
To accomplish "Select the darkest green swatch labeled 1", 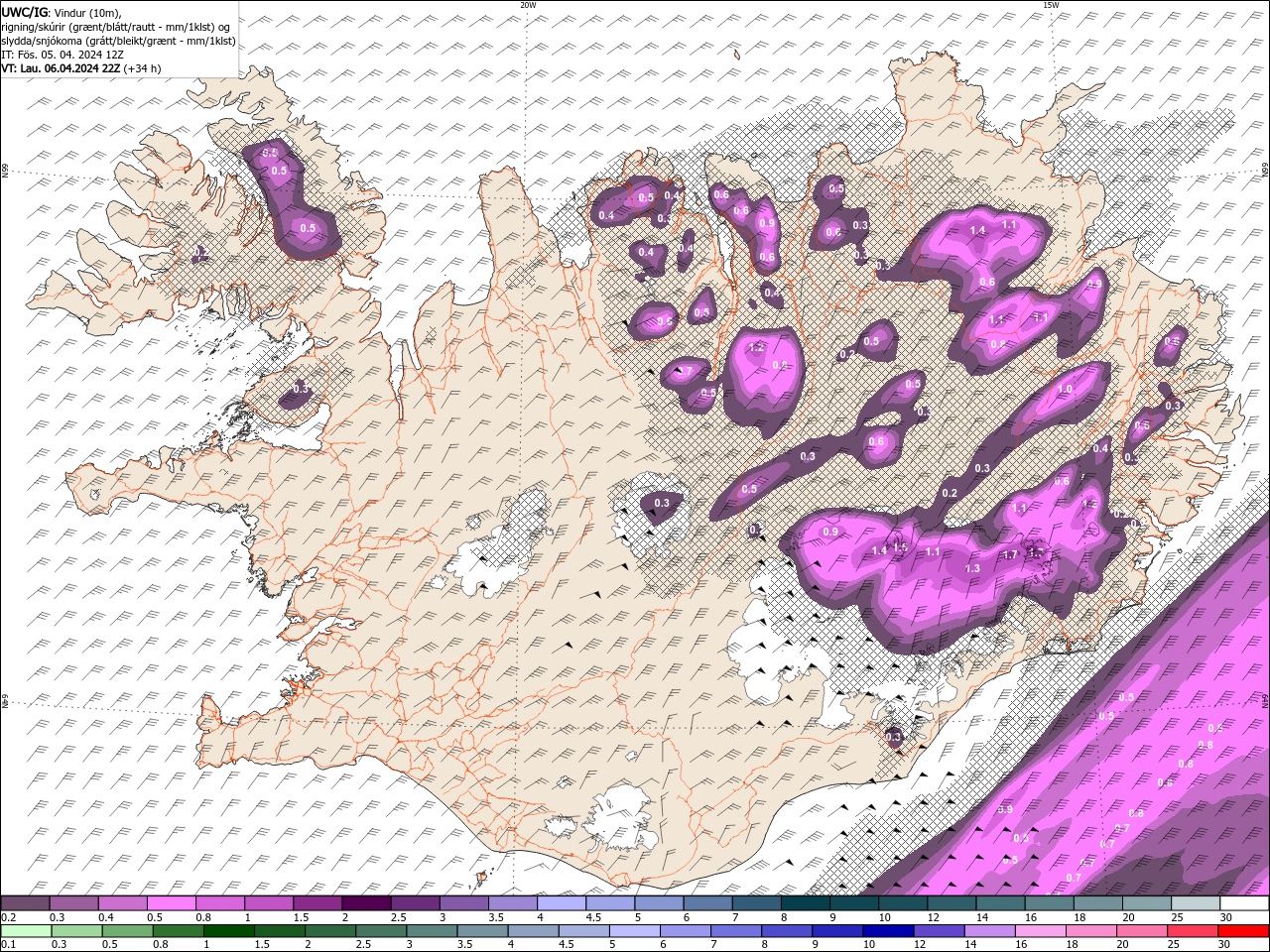I will tap(229, 931).
